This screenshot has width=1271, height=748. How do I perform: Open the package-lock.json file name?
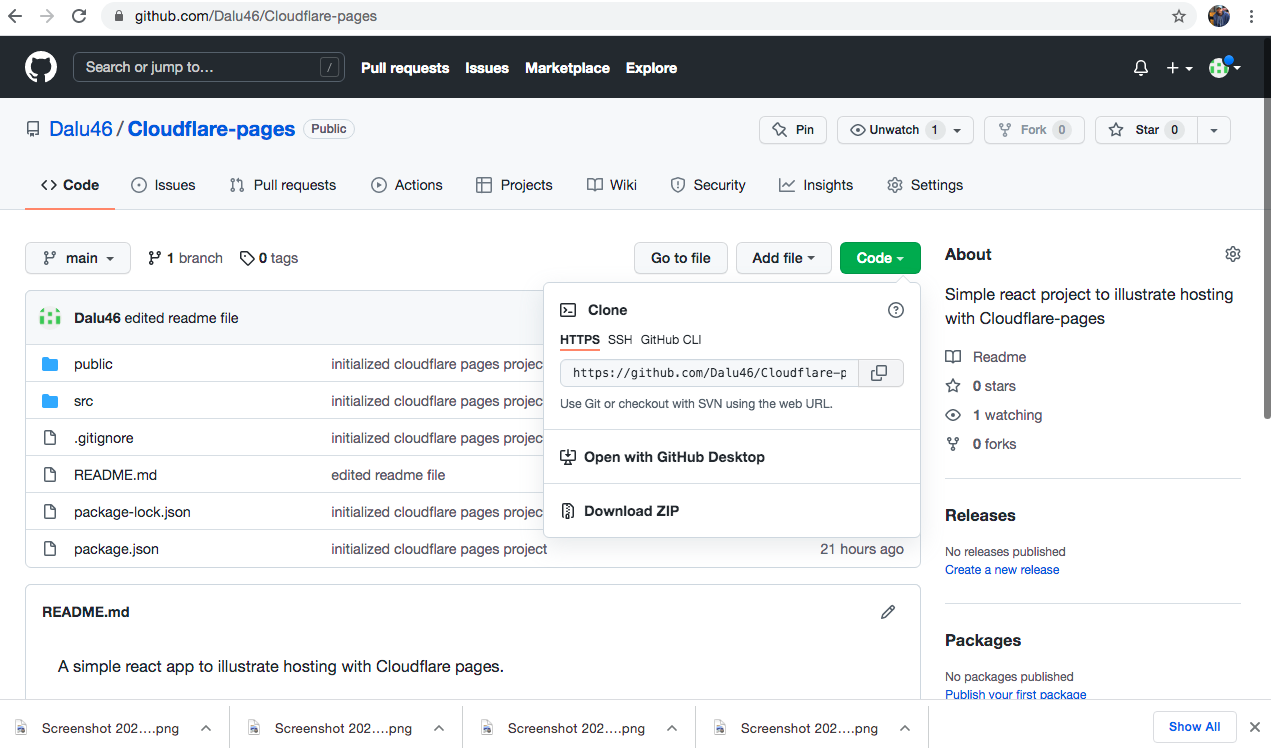tap(132, 512)
